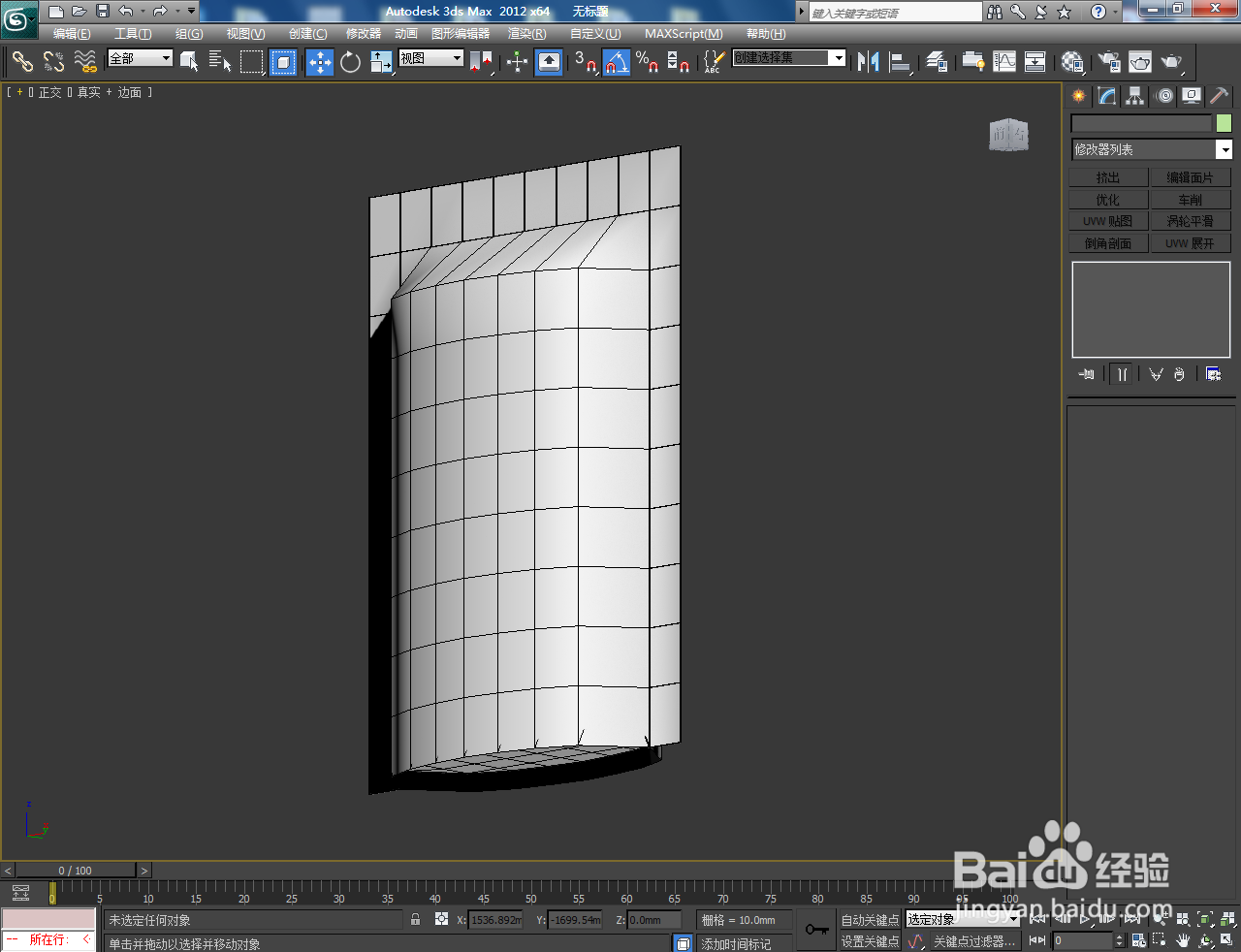Open Curve Editor icon
The image size is (1241, 952).
(1004, 62)
